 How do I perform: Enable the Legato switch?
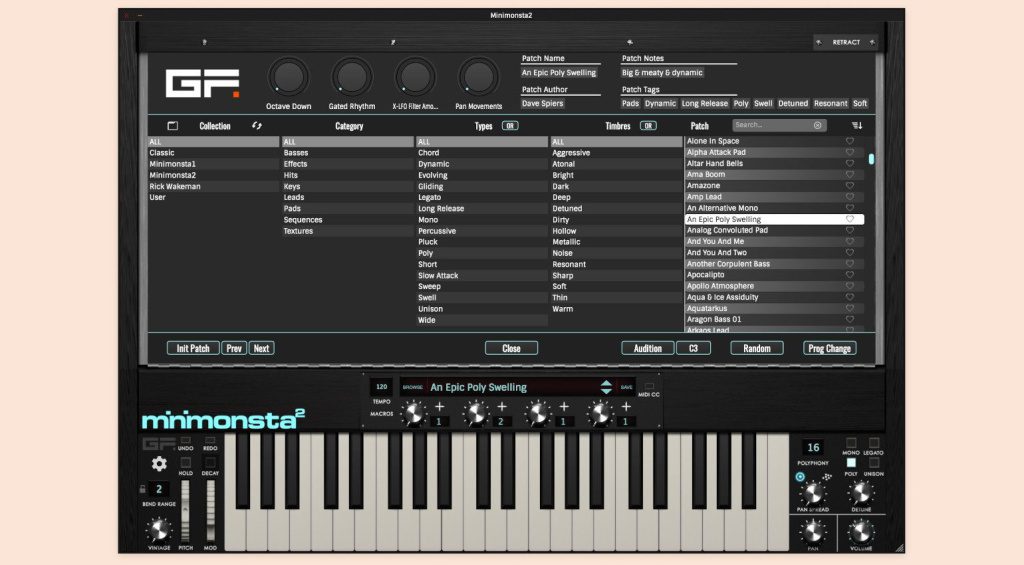873,443
